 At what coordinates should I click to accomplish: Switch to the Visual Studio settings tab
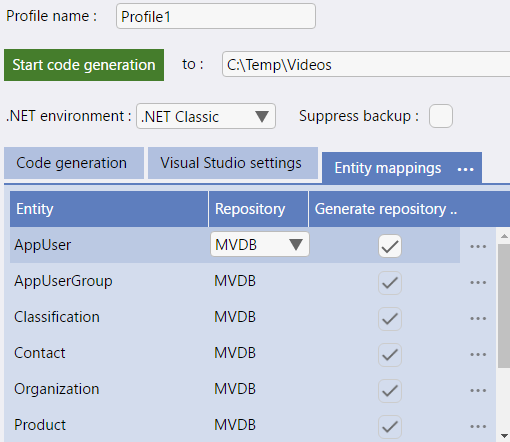tap(233, 163)
